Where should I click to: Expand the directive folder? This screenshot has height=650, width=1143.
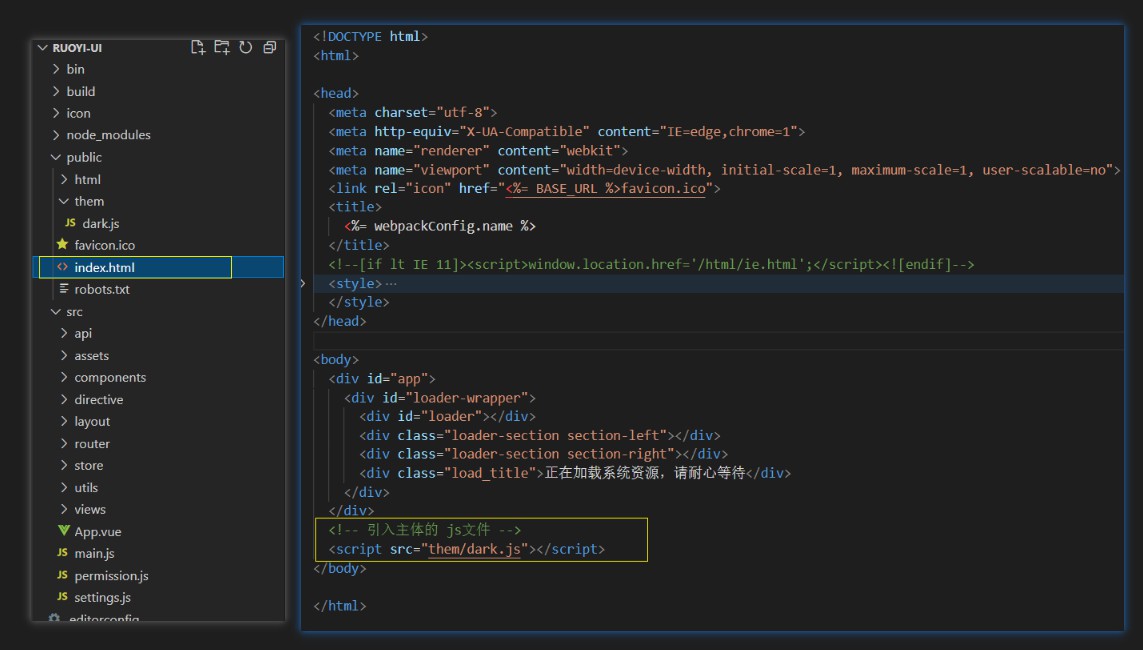click(64, 399)
